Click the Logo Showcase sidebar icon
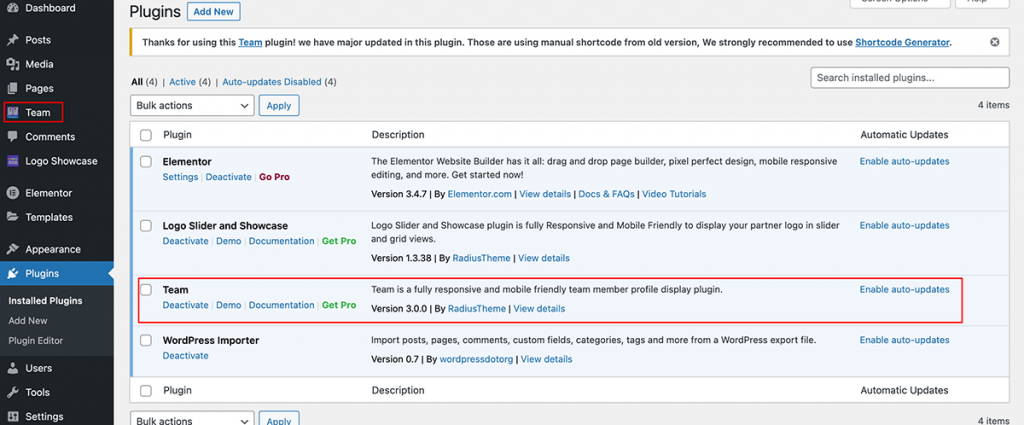 pyautogui.click(x=12, y=161)
